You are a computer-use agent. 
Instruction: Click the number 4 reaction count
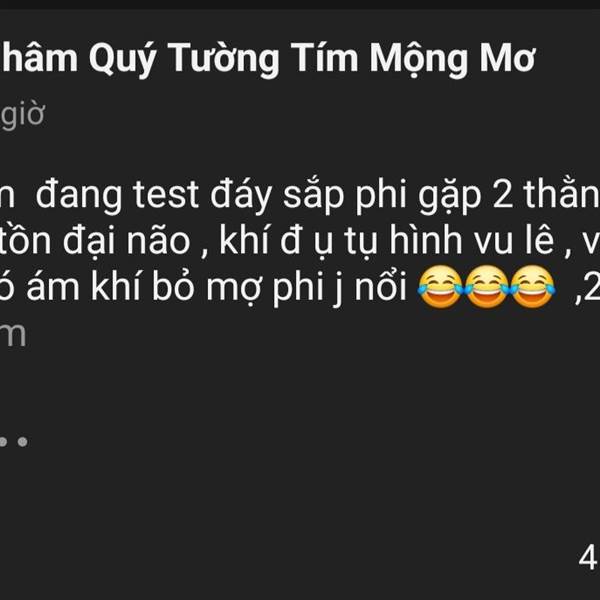click(587, 557)
